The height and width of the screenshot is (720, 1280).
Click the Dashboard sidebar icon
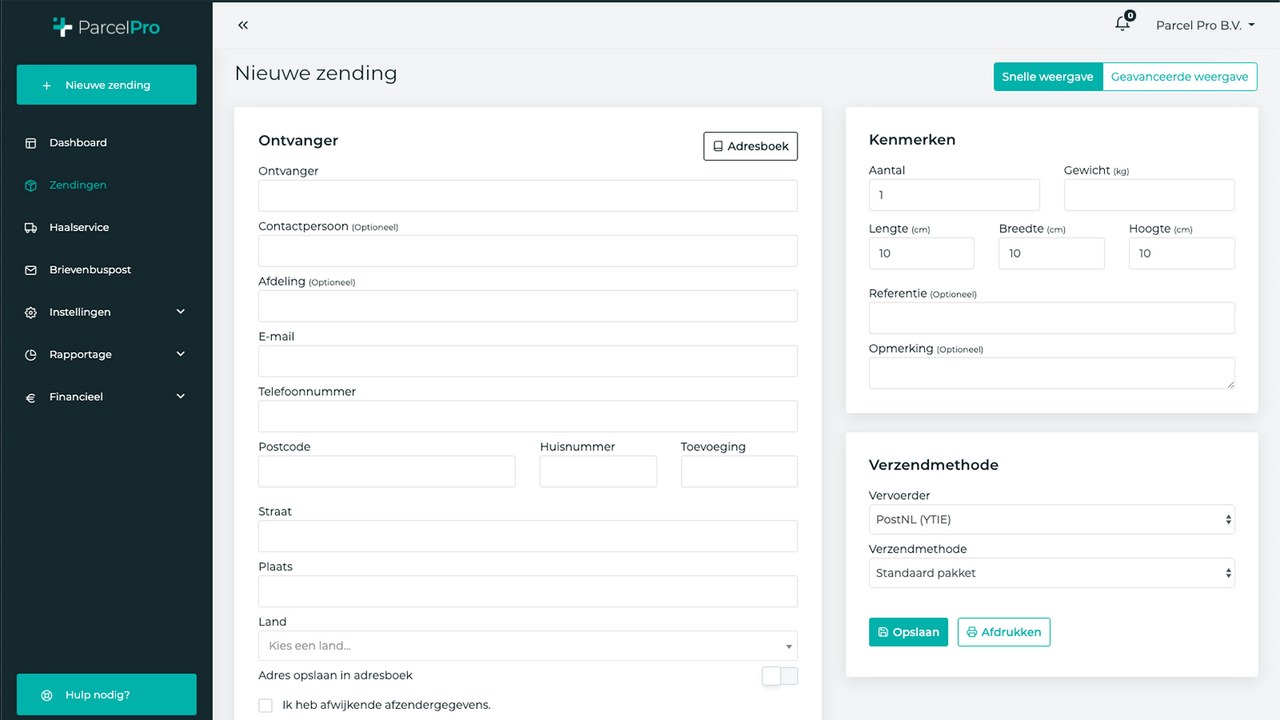point(31,143)
